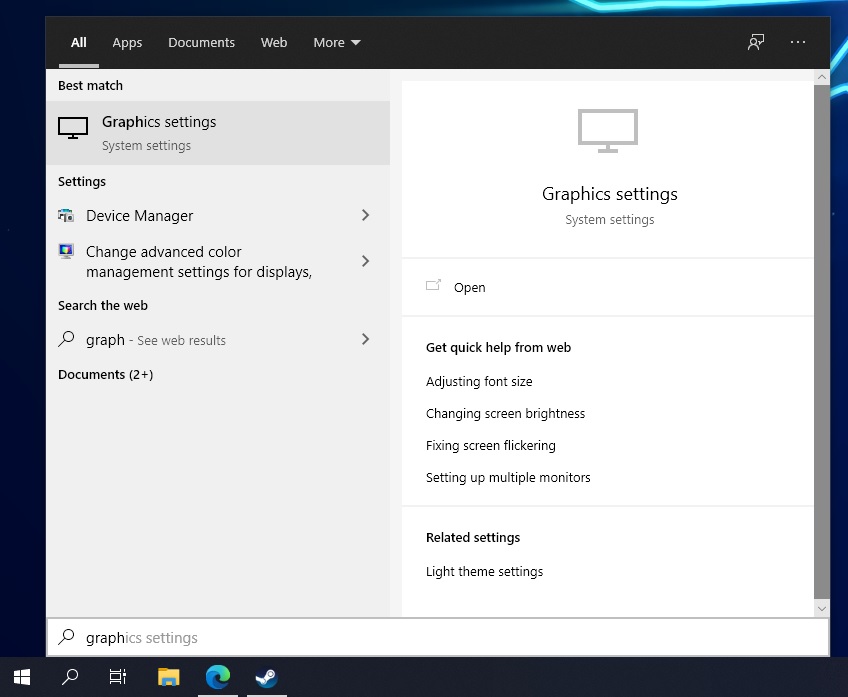Click the Best match heading

(90, 85)
